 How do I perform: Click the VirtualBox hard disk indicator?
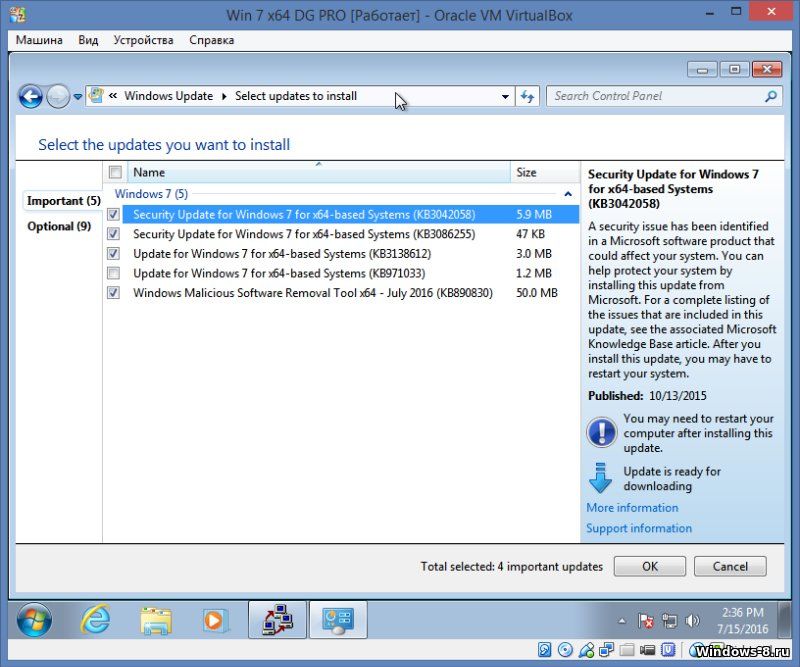(x=544, y=650)
